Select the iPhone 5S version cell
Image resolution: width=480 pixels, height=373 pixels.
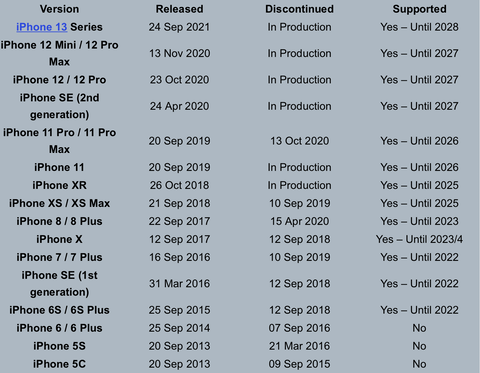(59, 346)
